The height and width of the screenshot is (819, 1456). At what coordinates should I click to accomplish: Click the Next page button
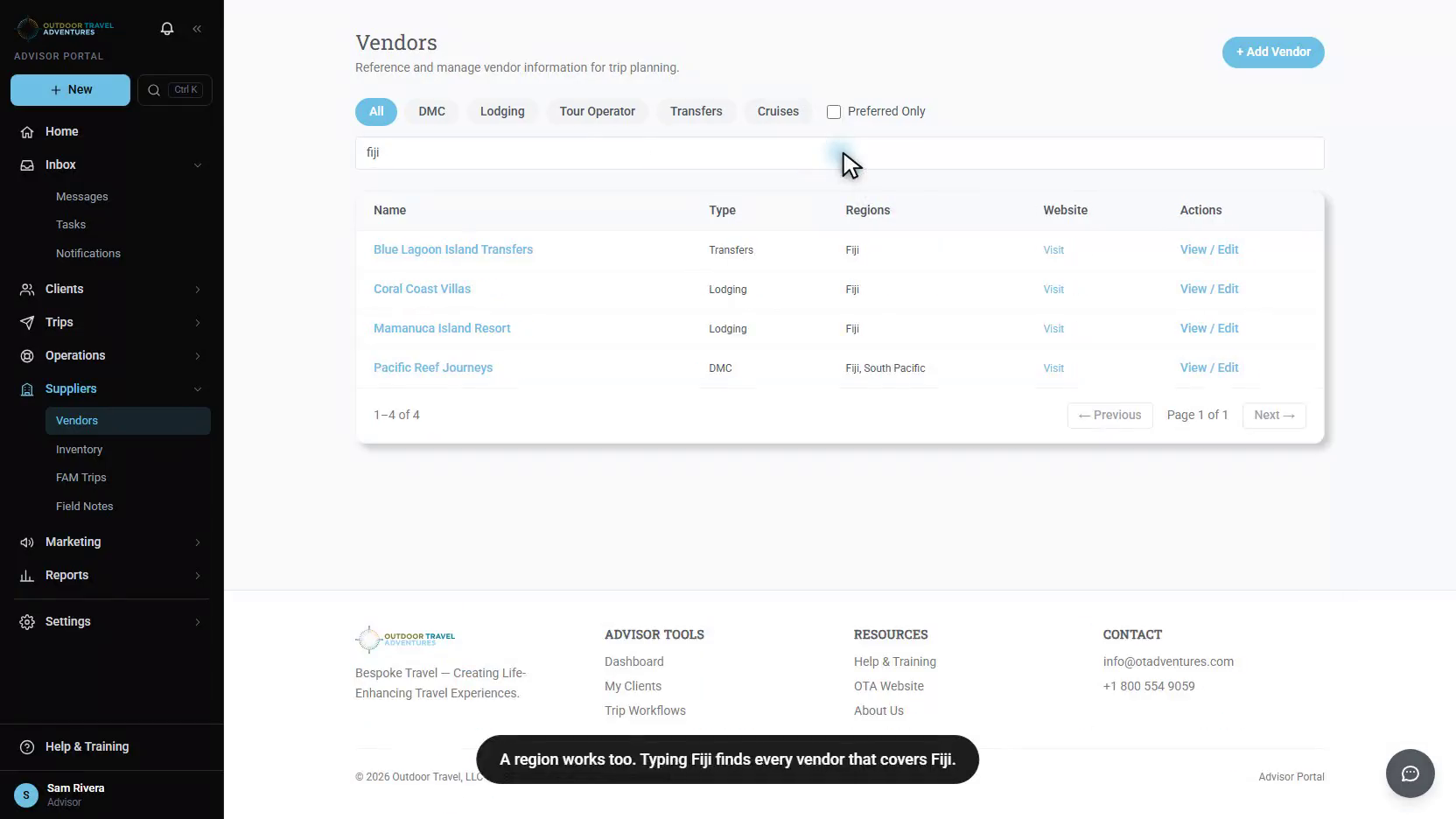[1274, 416]
